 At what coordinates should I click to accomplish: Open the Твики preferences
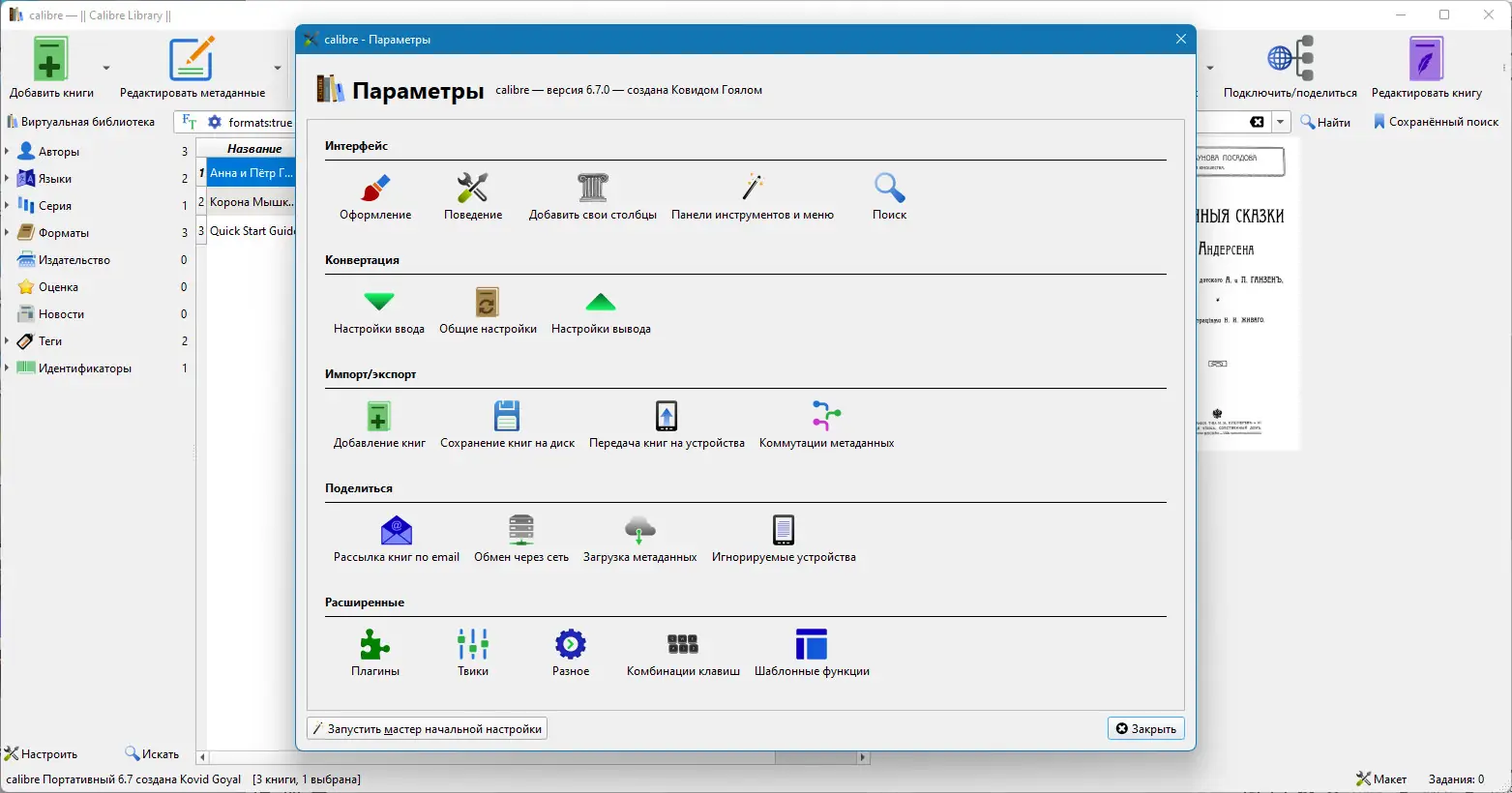pyautogui.click(x=473, y=653)
